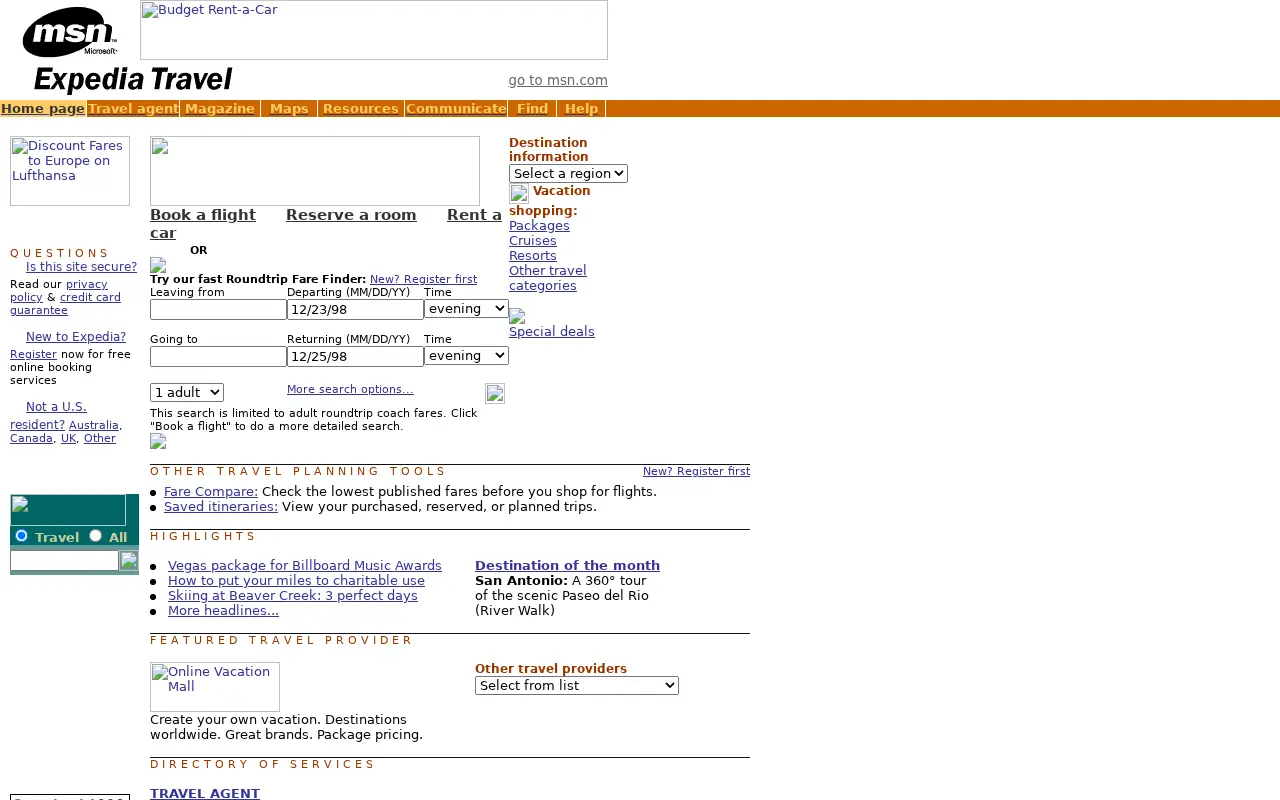Click the Departing date field

(355, 310)
